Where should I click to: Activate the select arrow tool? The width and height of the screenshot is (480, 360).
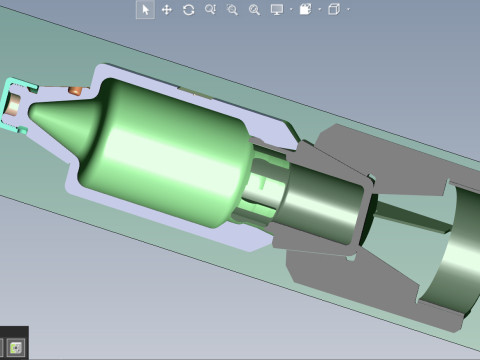coord(145,9)
